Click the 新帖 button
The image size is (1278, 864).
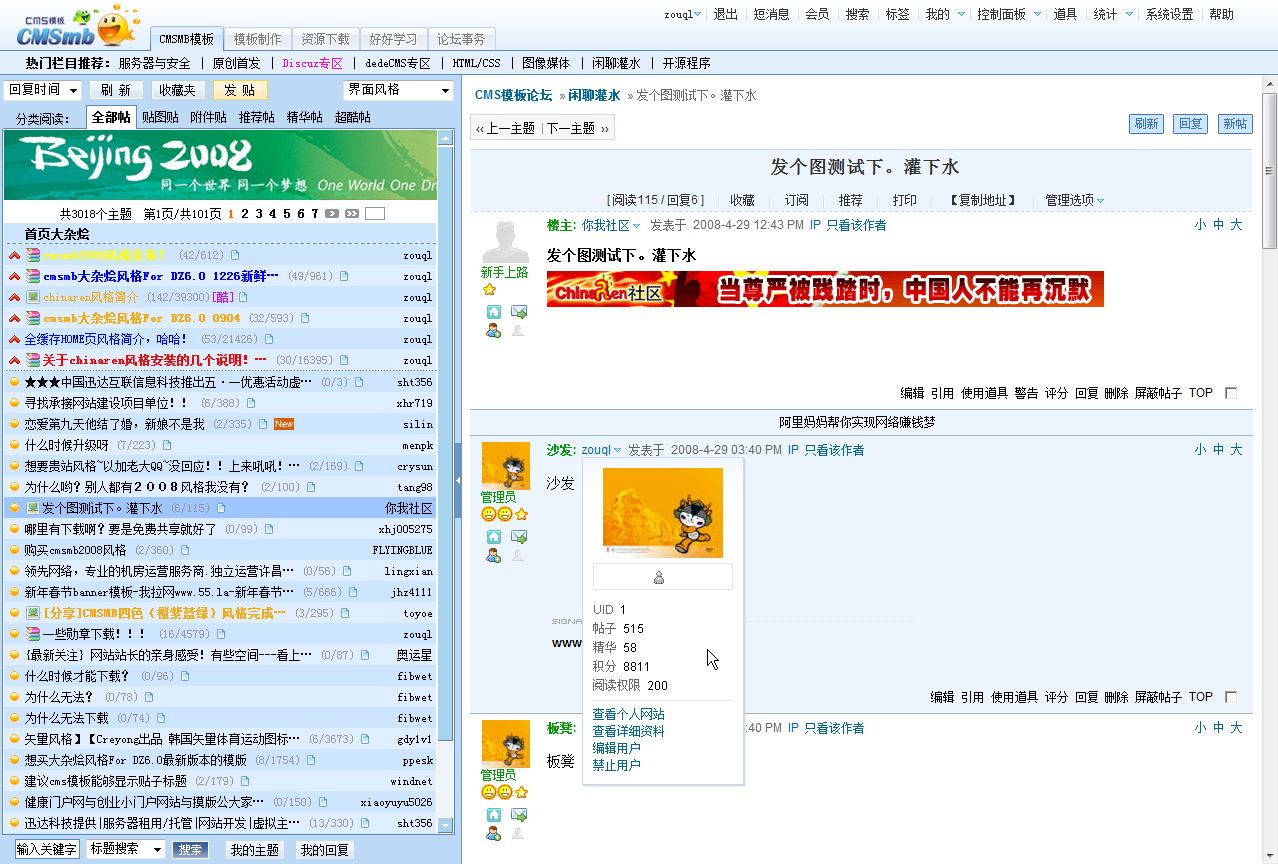coord(1235,124)
